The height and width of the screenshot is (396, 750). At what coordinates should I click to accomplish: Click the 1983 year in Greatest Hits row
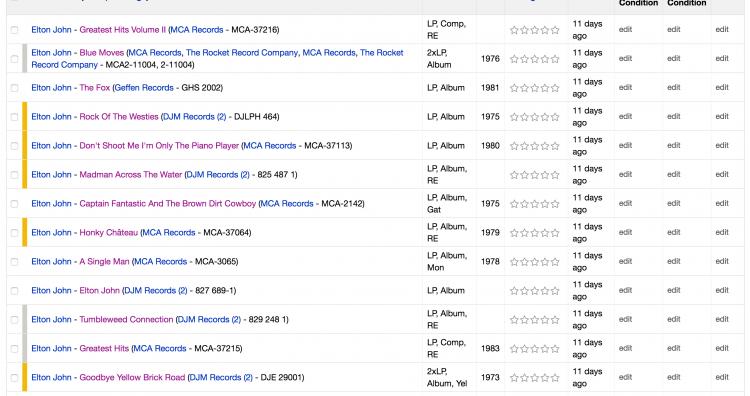tap(490, 348)
